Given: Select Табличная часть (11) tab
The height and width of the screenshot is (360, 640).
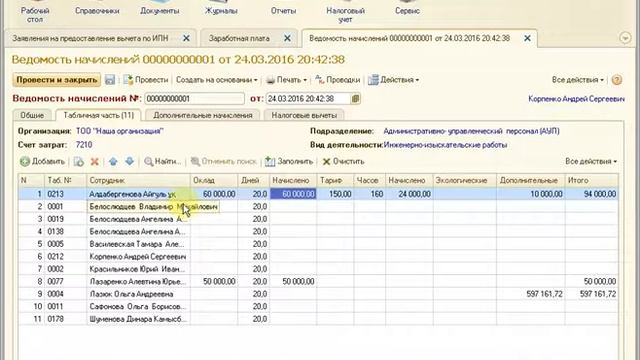Looking at the screenshot, I should [98, 116].
